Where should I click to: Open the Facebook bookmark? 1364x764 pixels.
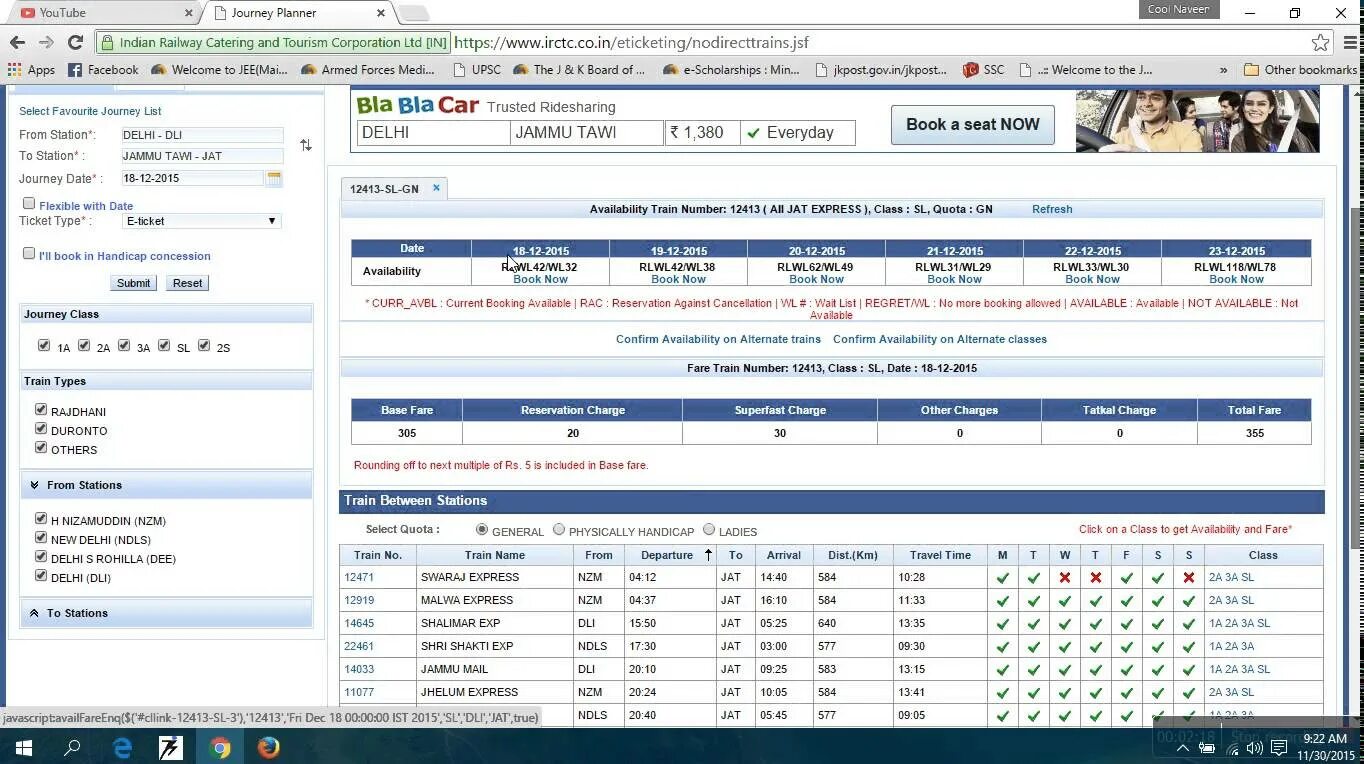click(x=103, y=70)
